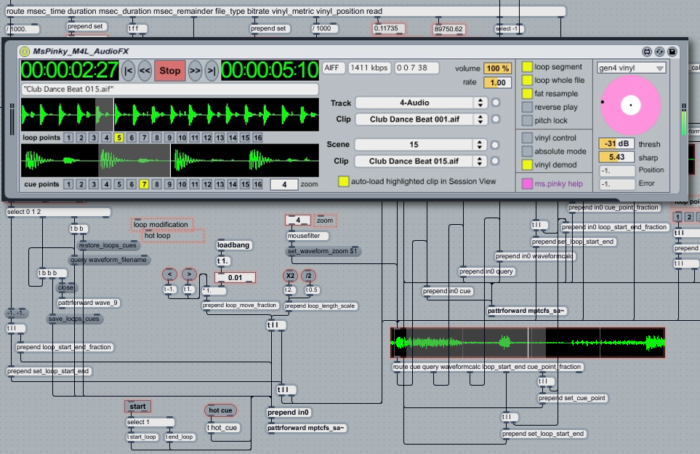700x454 pixels.
Task: Click the X2 loop length button
Action: (x=289, y=275)
